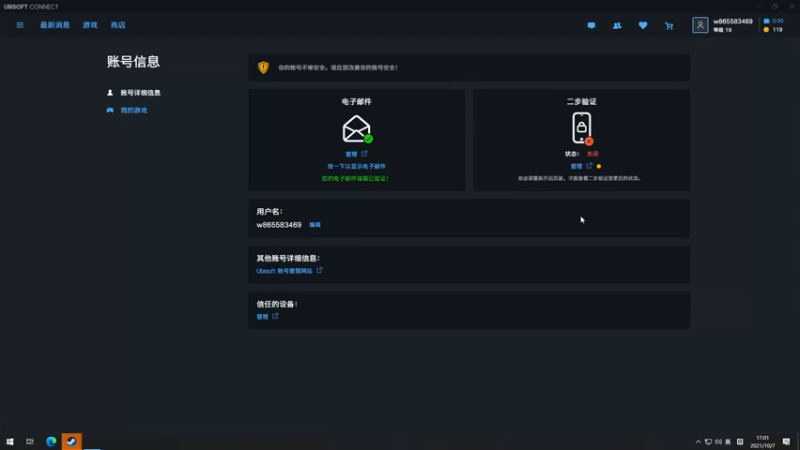Open the 管理 link under 信任的设备
Screen dimensions: 800x450
[x=262, y=317]
